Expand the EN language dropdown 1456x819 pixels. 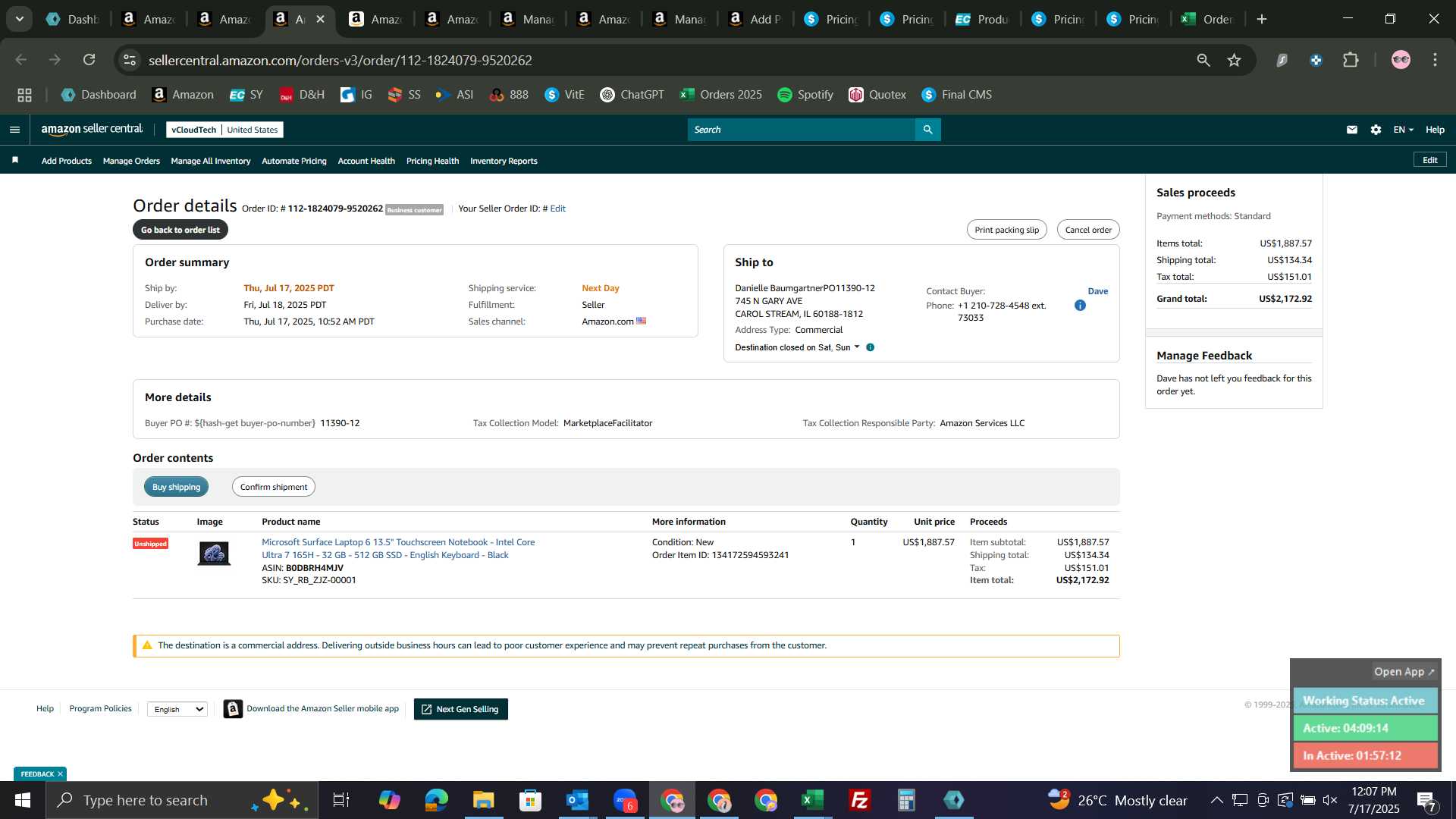click(1403, 130)
